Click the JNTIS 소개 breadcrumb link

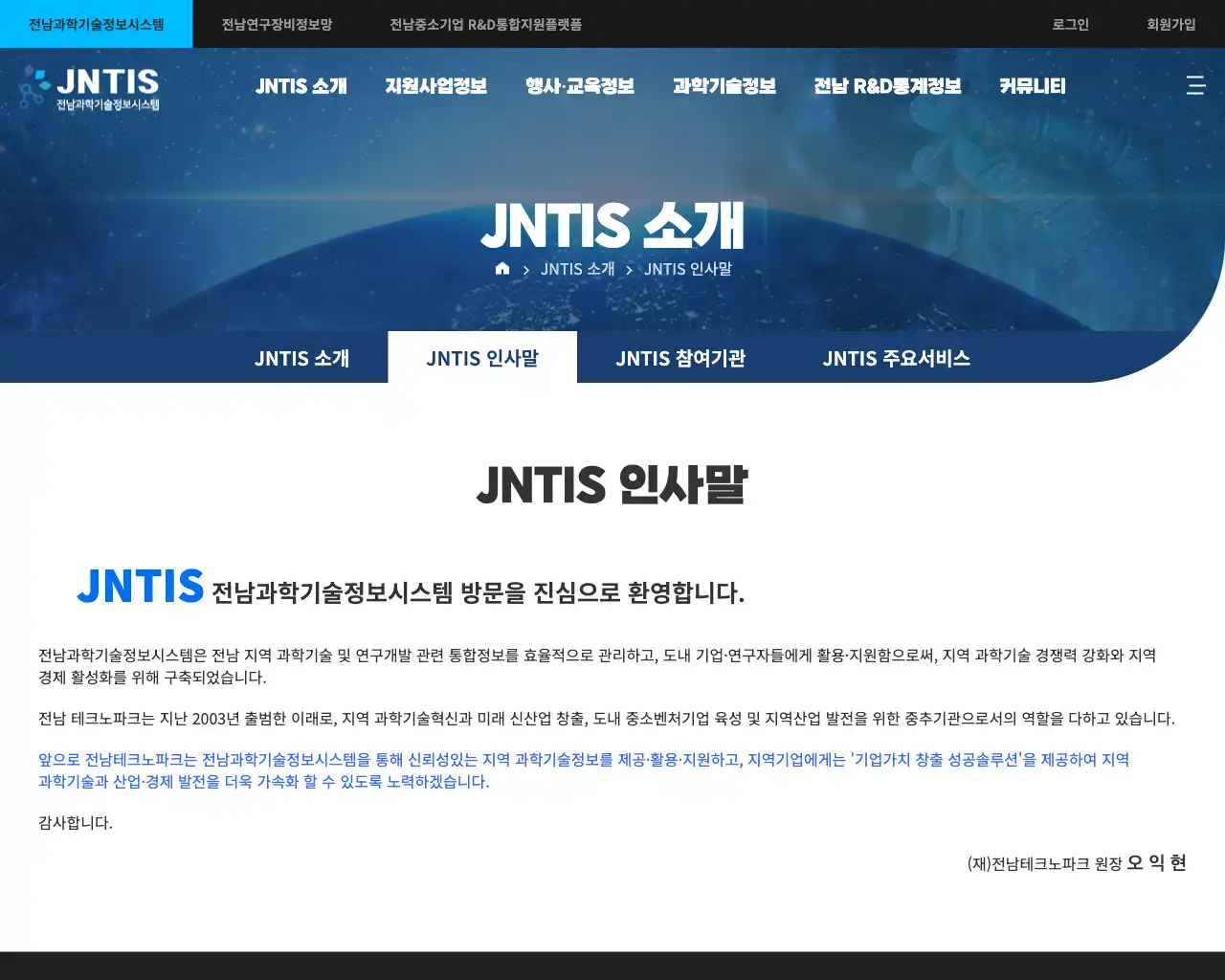click(577, 269)
